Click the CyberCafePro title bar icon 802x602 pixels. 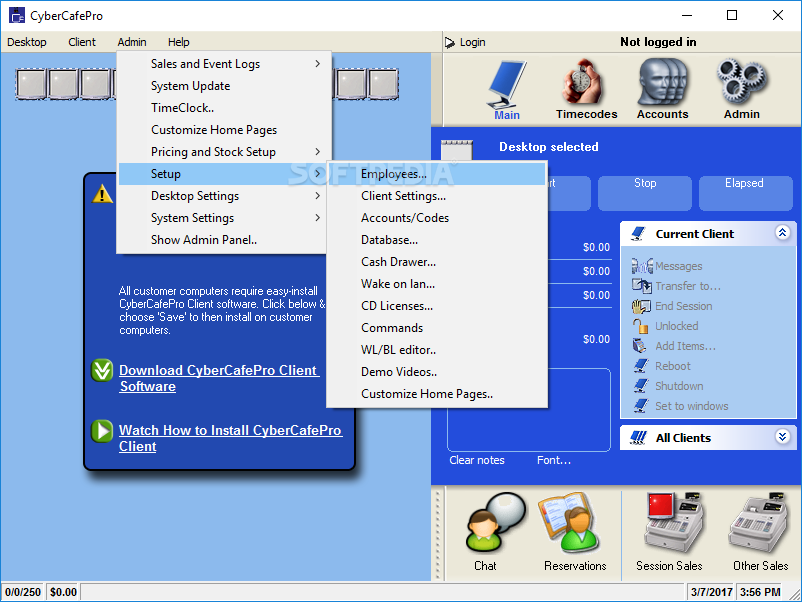[x=16, y=15]
